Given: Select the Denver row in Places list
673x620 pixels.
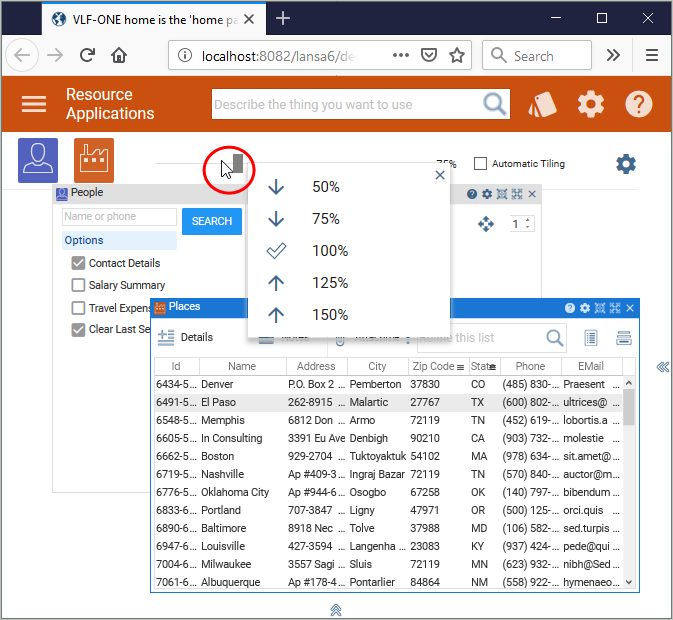Looking at the screenshot, I should (x=388, y=384).
